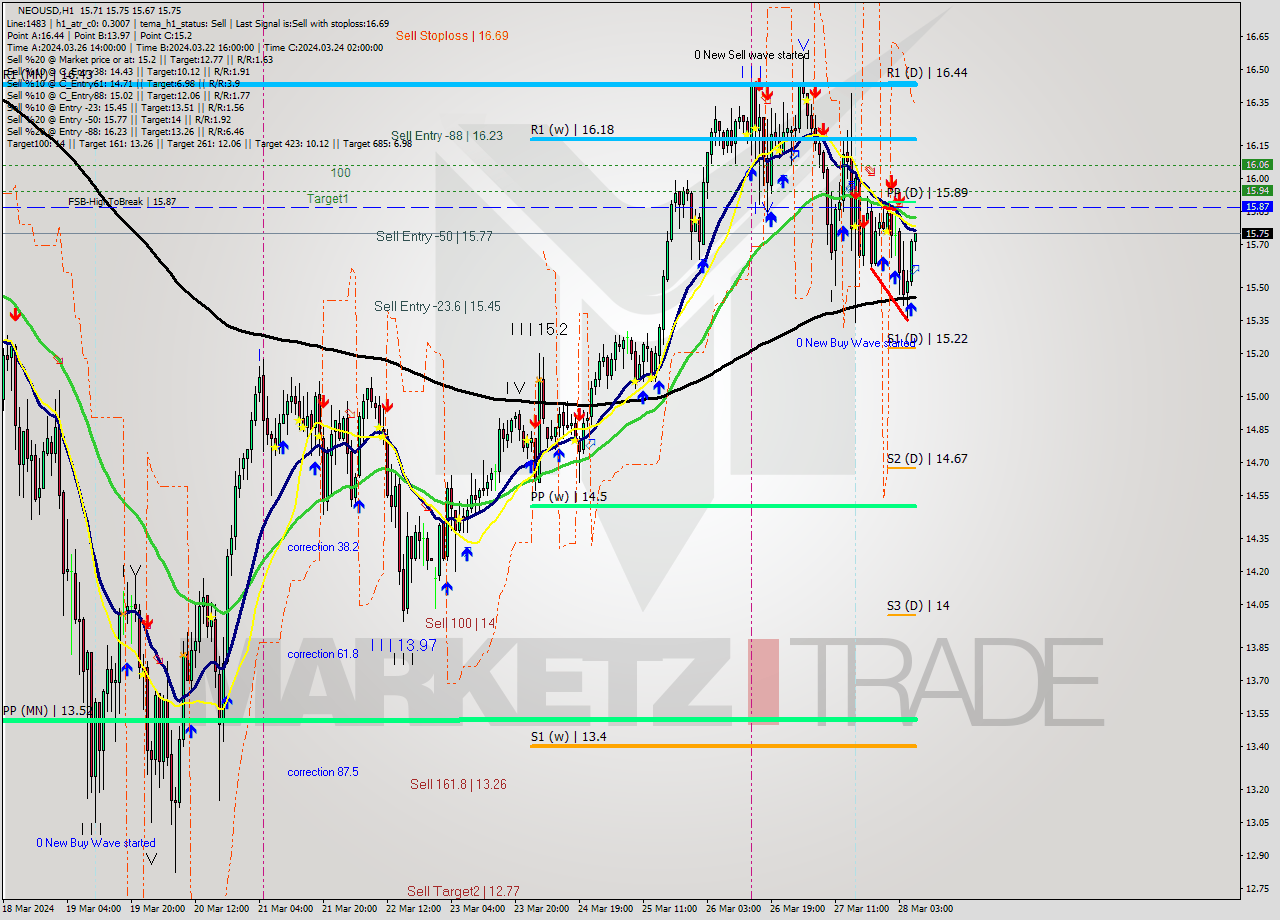Click the R1 (D) | 16.44 pivot label
This screenshot has height=920, width=1280.
(927, 73)
